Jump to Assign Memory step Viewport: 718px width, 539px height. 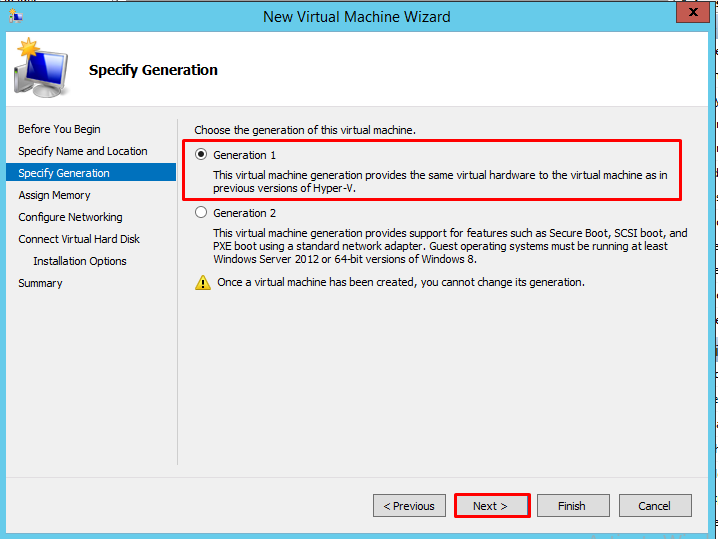(x=54, y=195)
